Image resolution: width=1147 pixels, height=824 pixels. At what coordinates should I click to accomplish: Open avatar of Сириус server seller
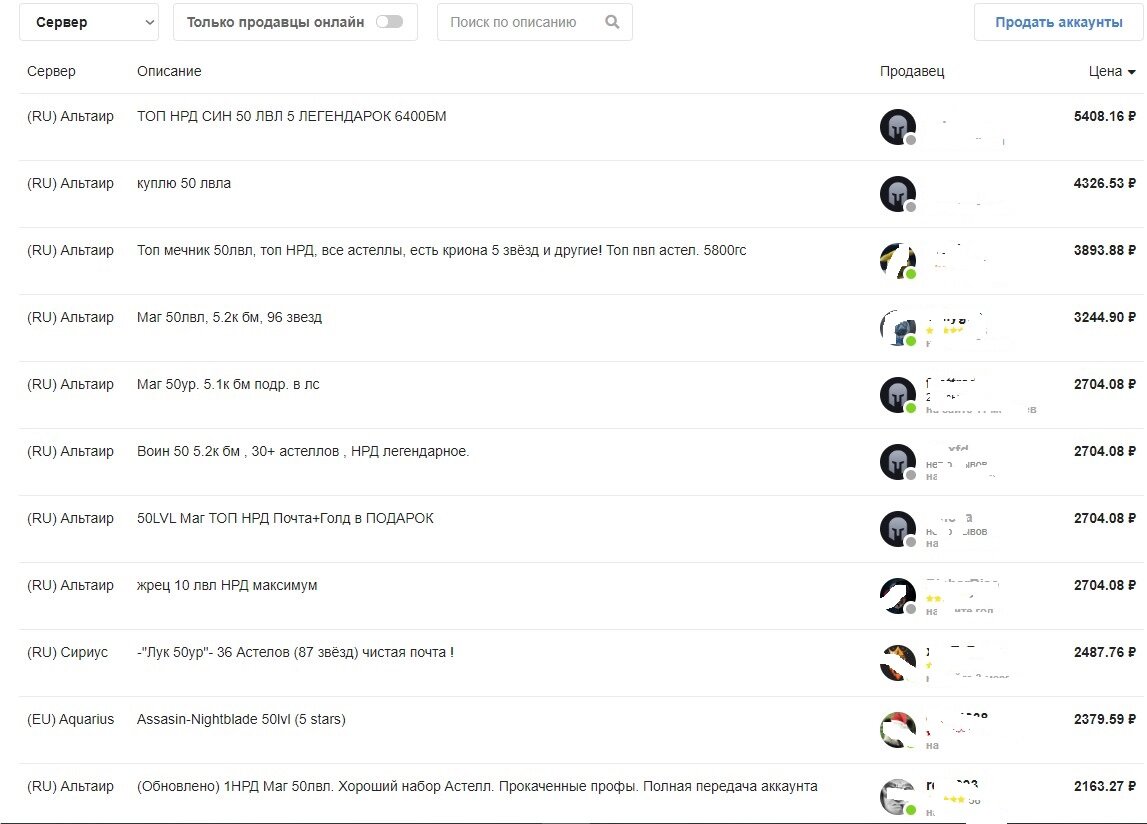[898, 663]
